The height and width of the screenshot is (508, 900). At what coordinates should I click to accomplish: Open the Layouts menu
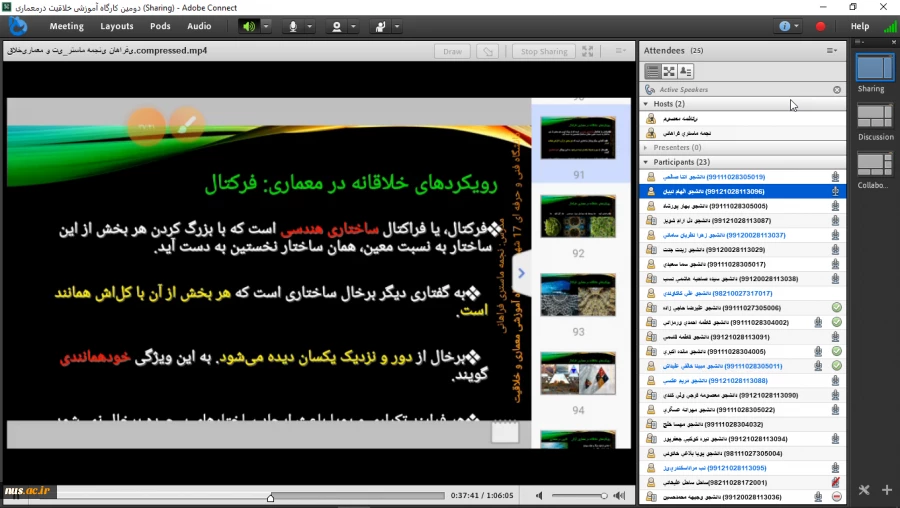point(117,26)
